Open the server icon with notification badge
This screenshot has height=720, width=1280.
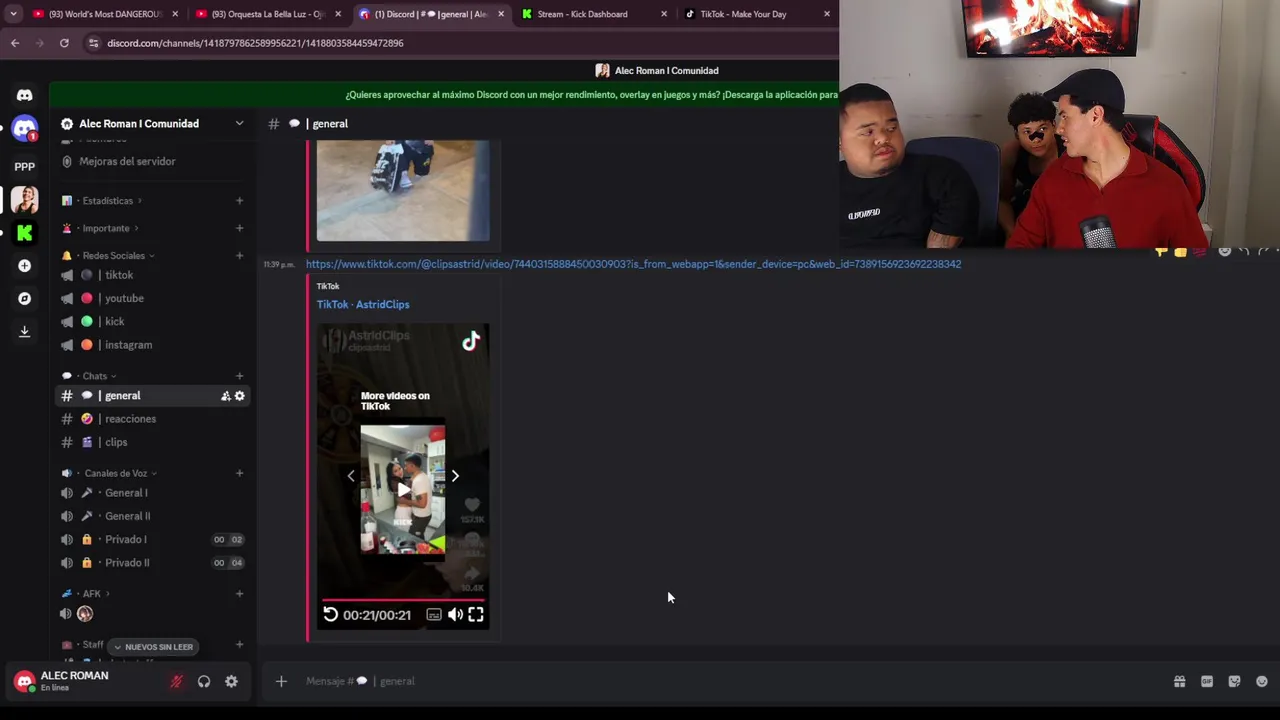pos(25,129)
